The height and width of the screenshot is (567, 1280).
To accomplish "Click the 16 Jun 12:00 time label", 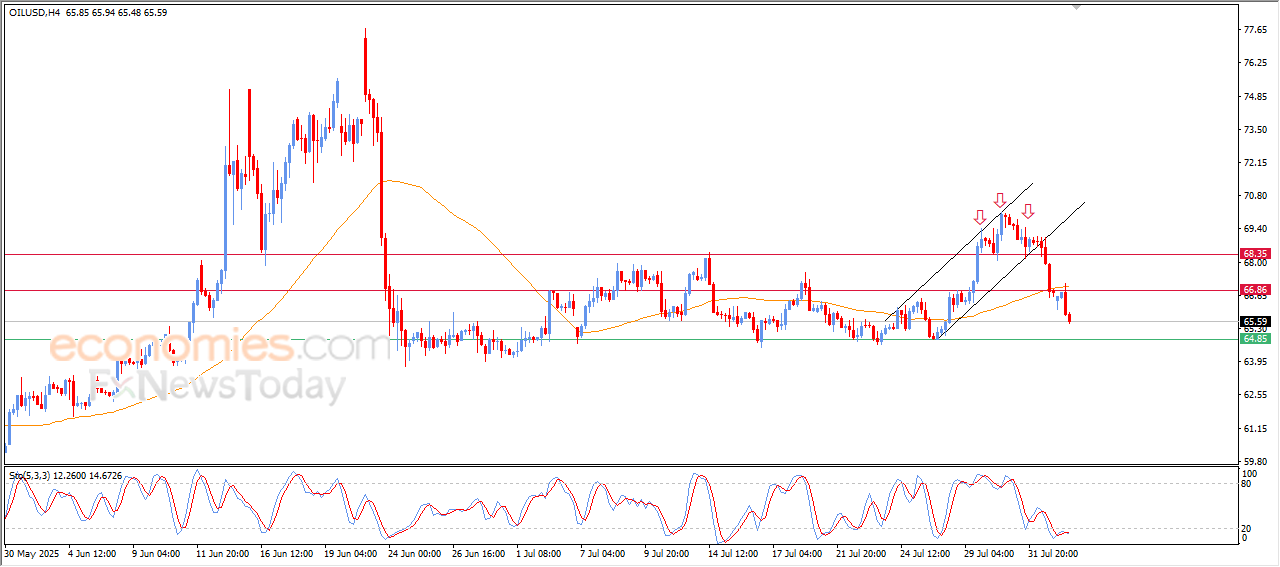I will (289, 552).
